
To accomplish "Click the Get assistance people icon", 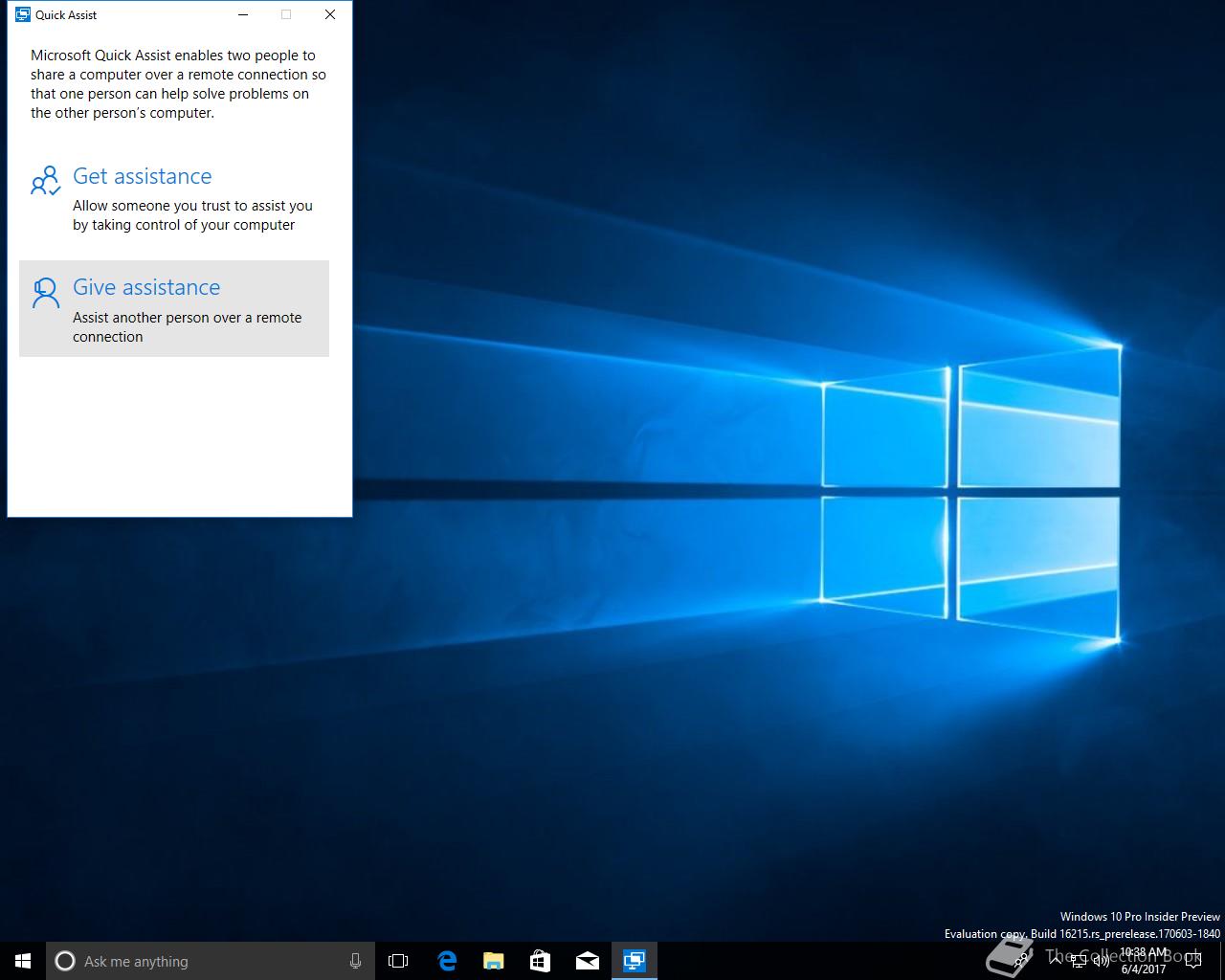I will click(x=45, y=180).
